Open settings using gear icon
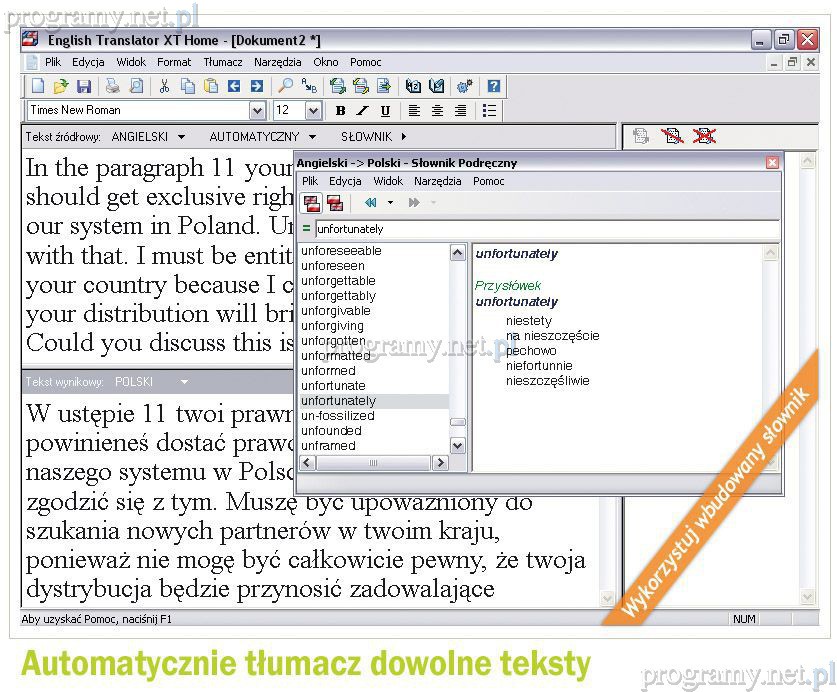 [x=465, y=87]
